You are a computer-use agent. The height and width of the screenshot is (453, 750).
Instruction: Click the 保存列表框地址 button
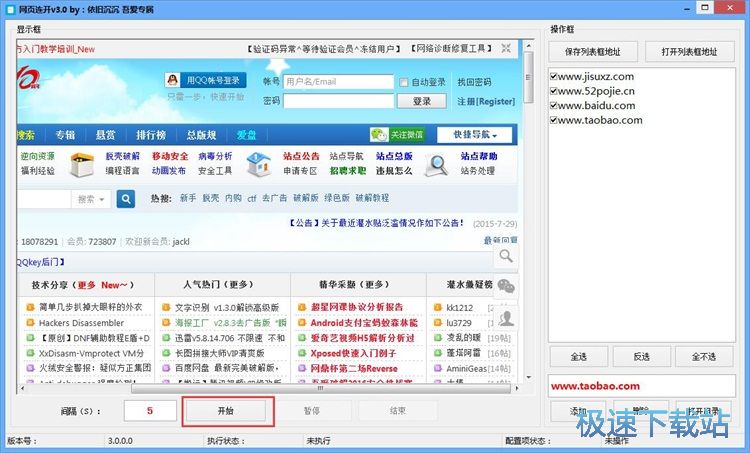pyautogui.click(x=593, y=52)
